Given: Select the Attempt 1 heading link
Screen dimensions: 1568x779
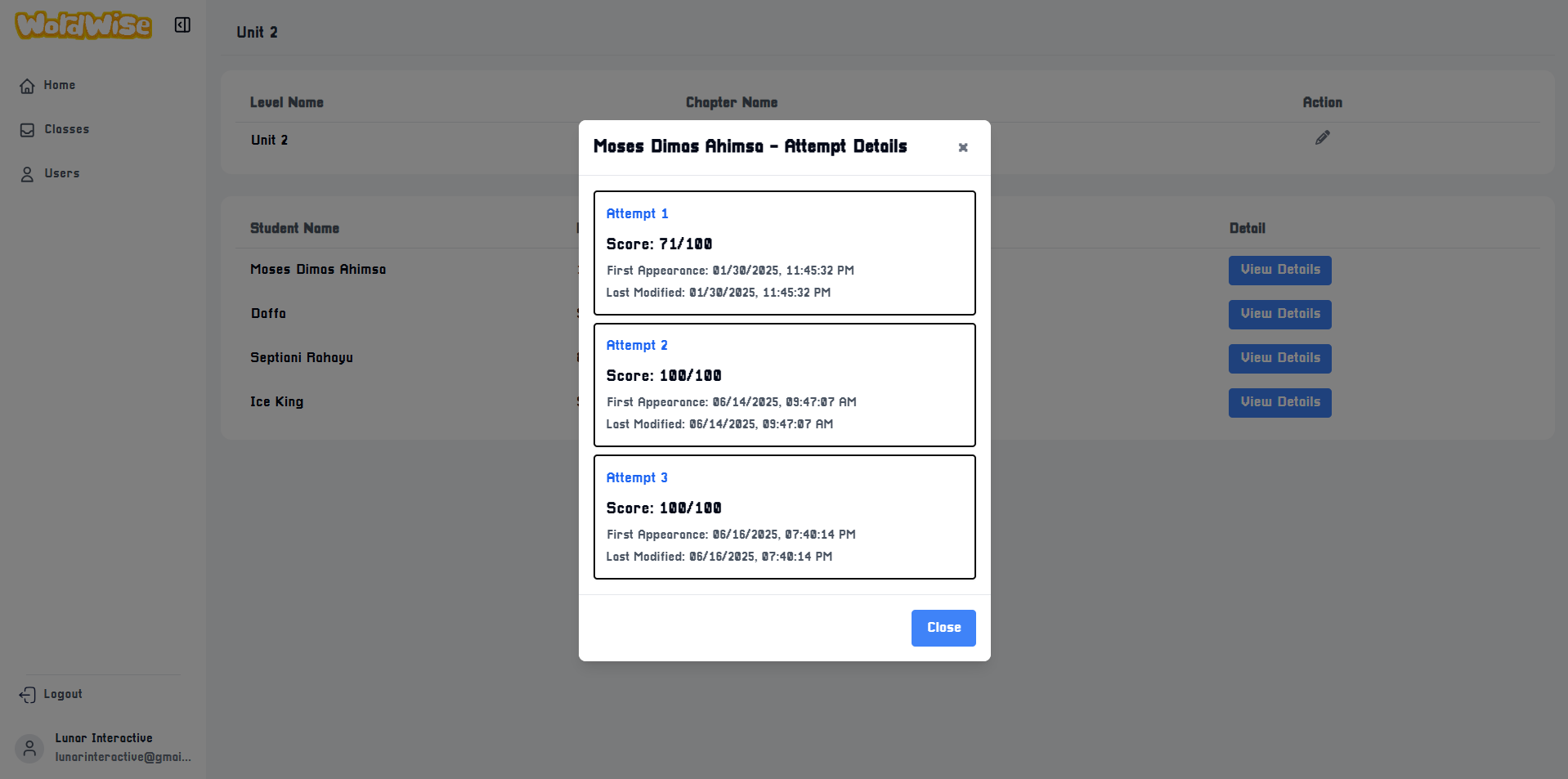Looking at the screenshot, I should tap(637, 213).
